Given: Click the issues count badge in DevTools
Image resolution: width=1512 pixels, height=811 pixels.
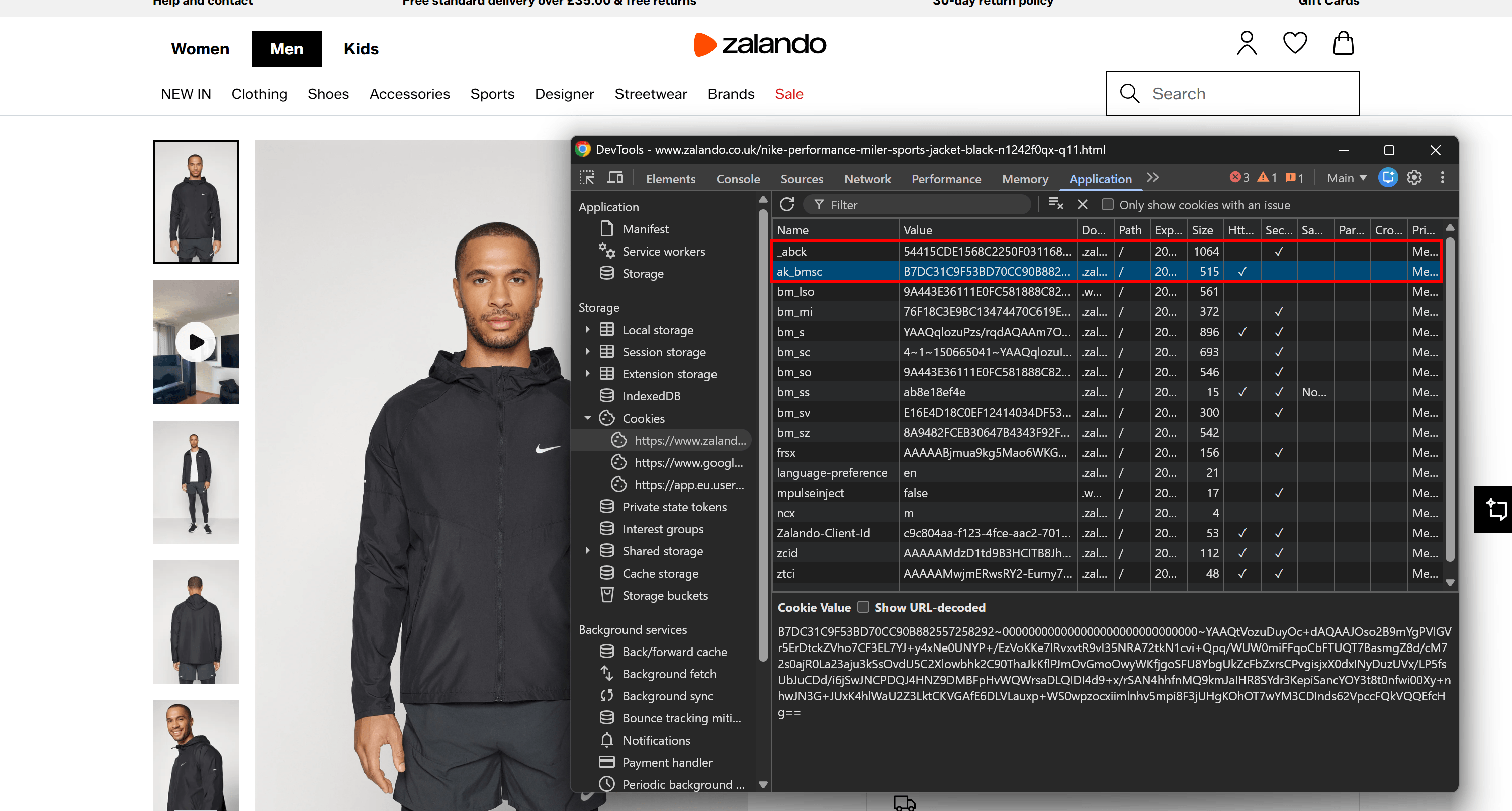Looking at the screenshot, I should tap(1294, 178).
